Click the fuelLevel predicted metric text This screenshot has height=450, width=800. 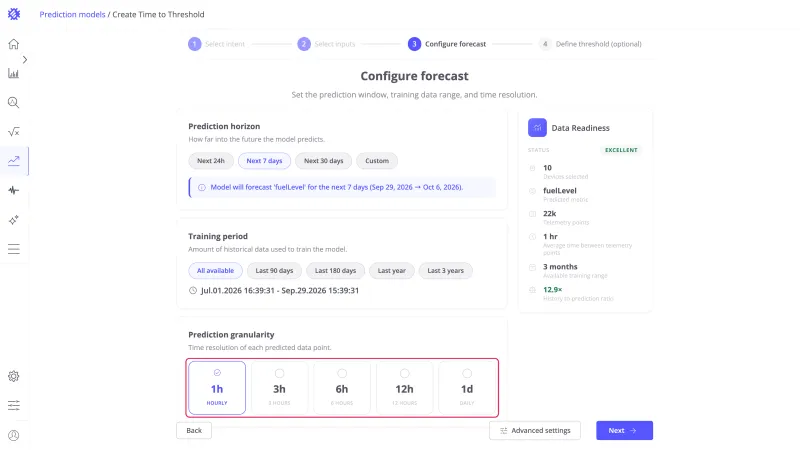coord(560,191)
